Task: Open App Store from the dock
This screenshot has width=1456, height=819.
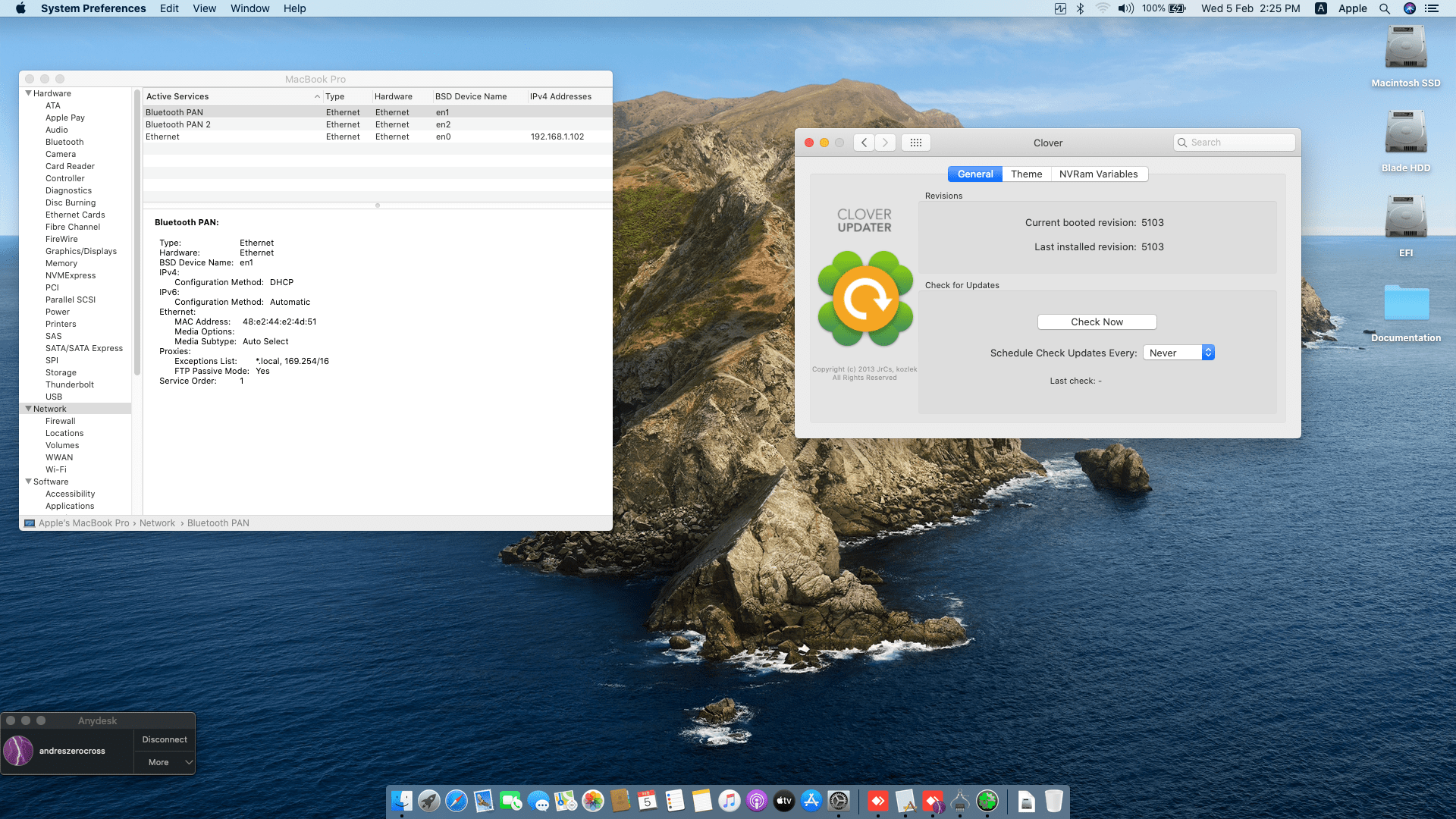Action: coord(811,801)
